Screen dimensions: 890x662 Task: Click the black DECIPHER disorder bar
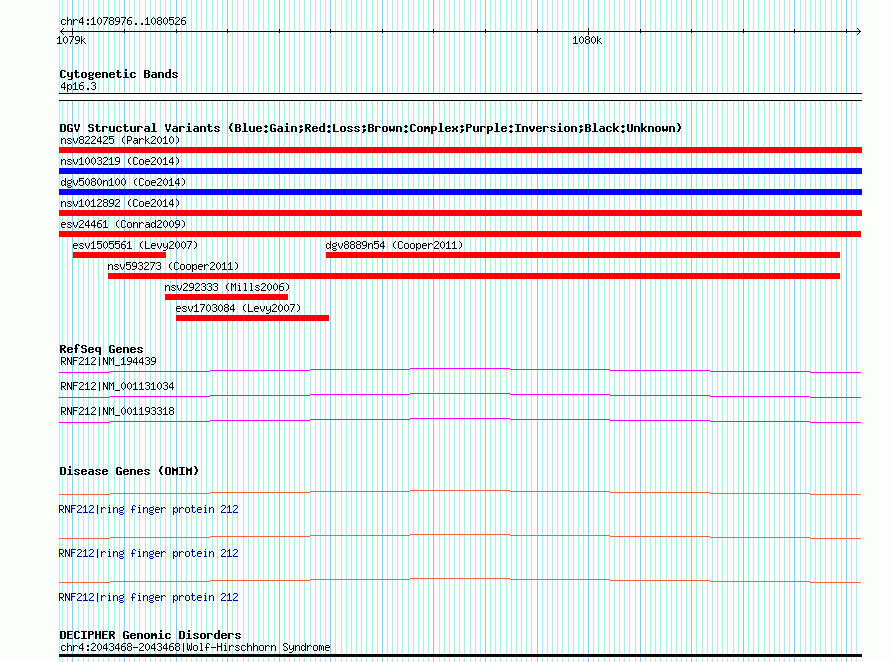click(460, 656)
